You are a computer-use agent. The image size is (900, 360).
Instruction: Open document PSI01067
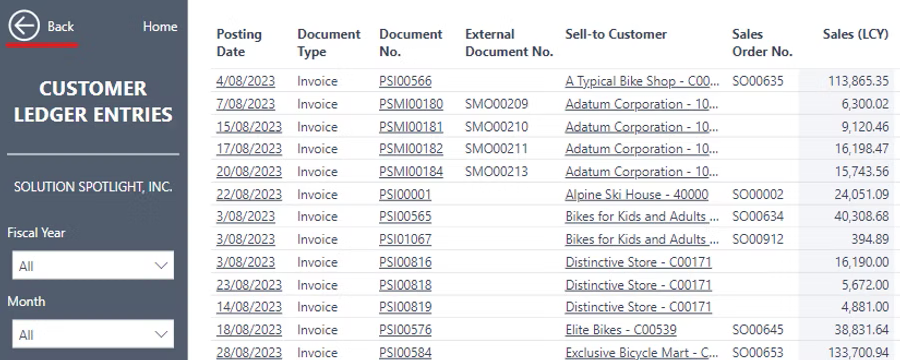[405, 239]
